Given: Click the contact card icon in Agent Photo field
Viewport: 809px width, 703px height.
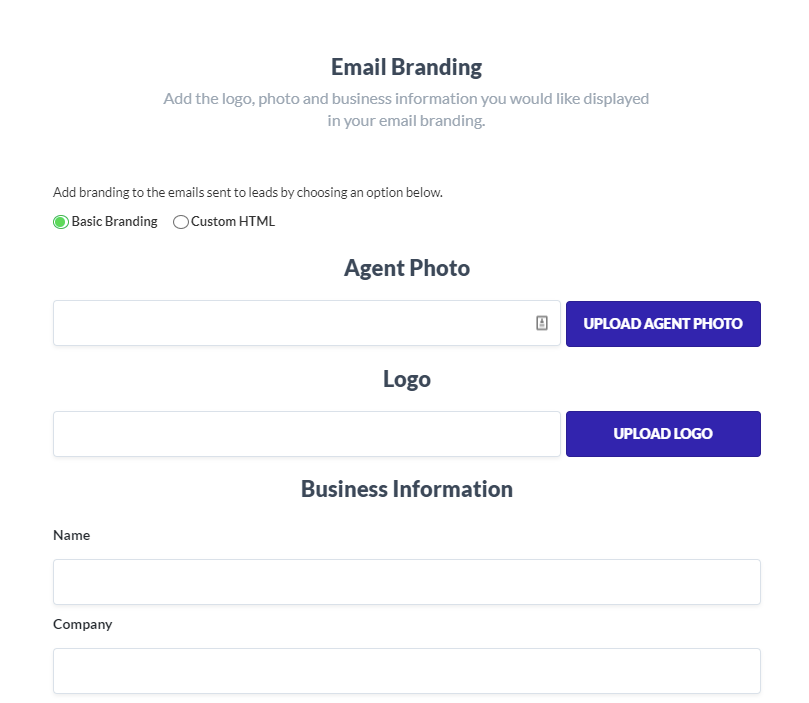Looking at the screenshot, I should click(x=542, y=323).
